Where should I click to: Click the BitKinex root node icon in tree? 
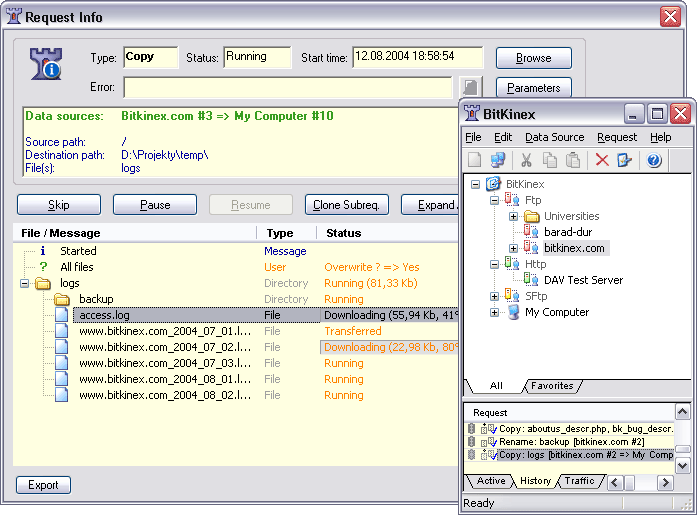(x=493, y=184)
